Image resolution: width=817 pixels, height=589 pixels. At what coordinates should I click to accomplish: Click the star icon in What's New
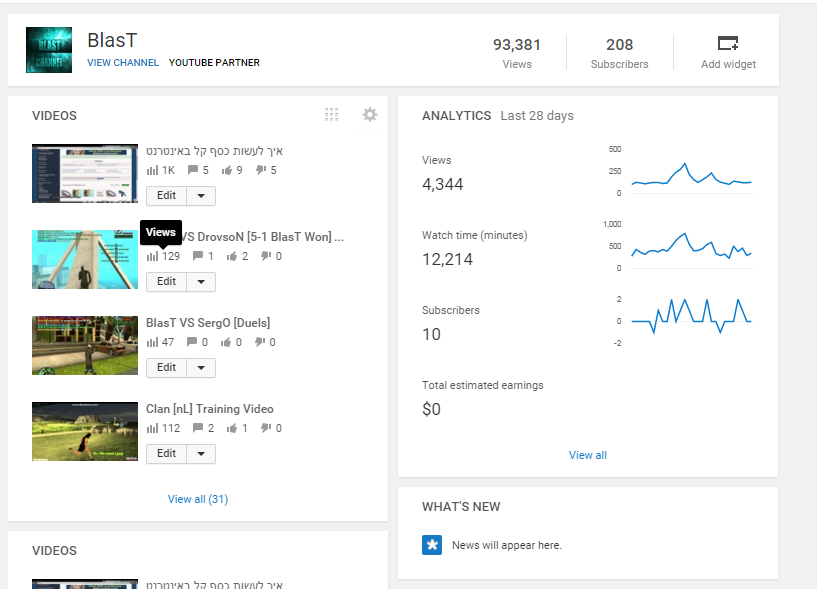(x=432, y=545)
